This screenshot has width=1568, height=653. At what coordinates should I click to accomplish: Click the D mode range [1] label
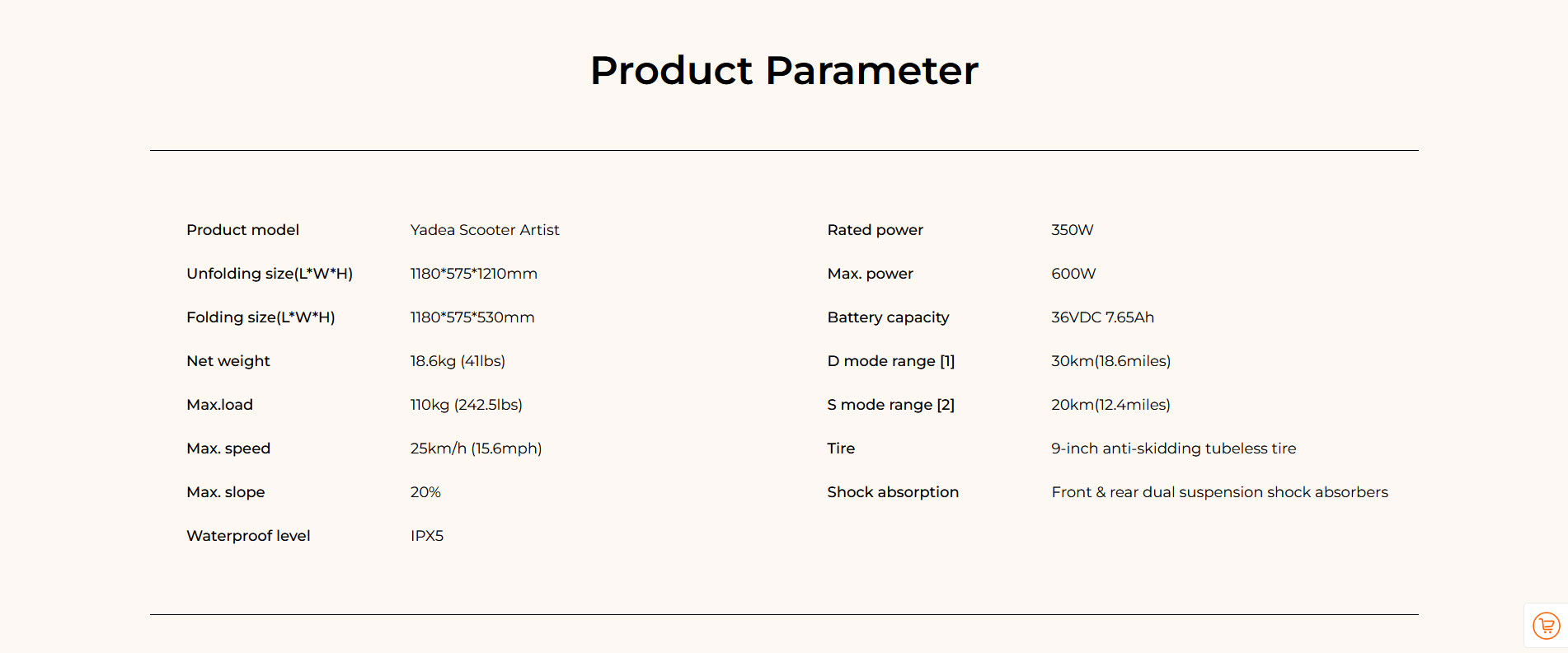pos(890,361)
